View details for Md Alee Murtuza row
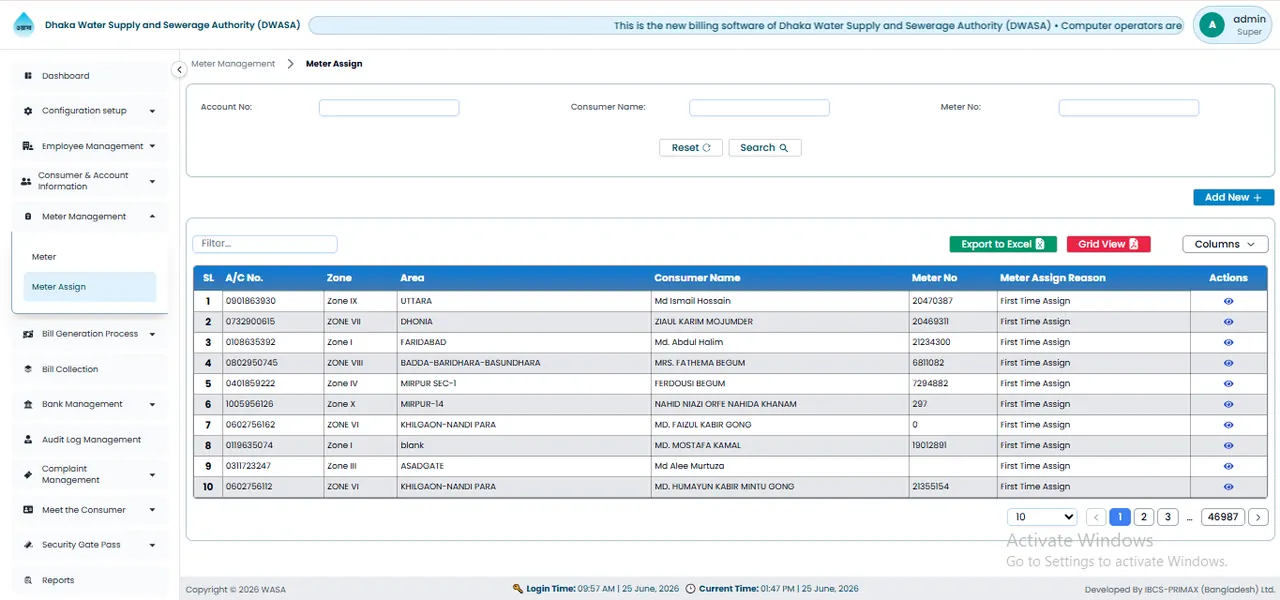Viewport: 1280px width, 600px height. click(1228, 466)
